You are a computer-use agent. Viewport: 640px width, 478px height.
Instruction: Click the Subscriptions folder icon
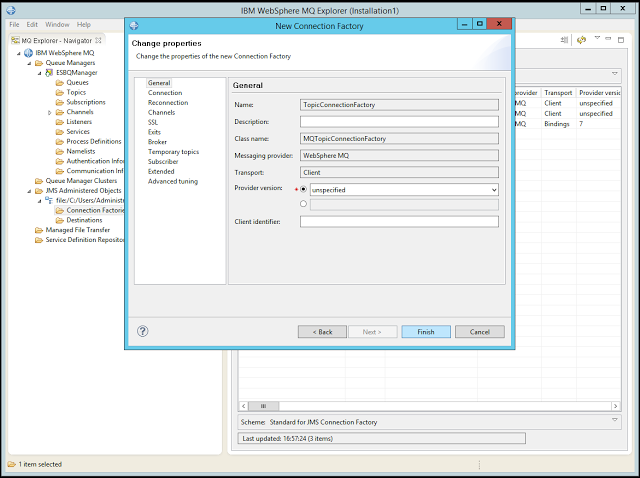[60, 102]
